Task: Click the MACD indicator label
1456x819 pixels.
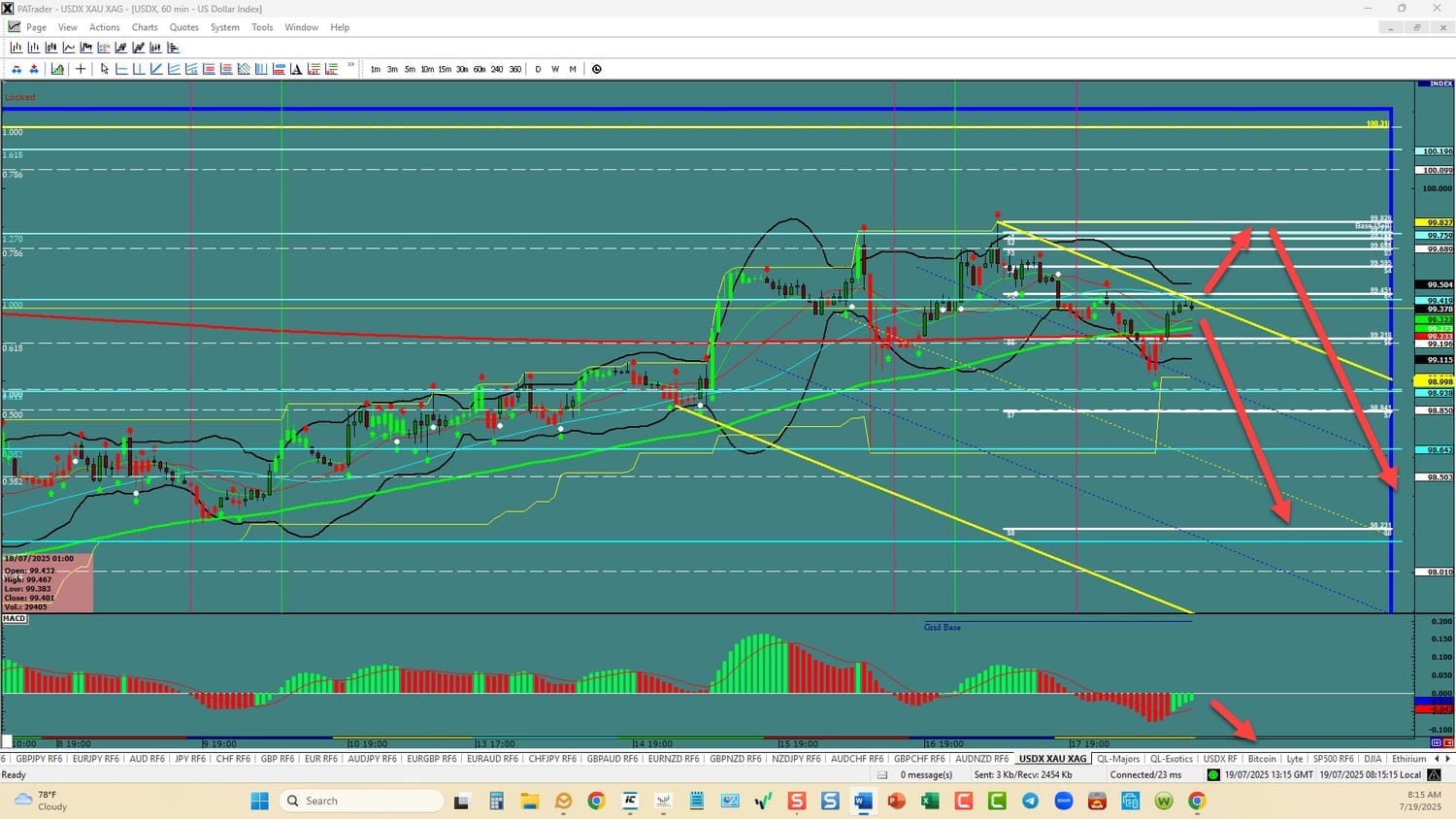Action: click(15, 619)
